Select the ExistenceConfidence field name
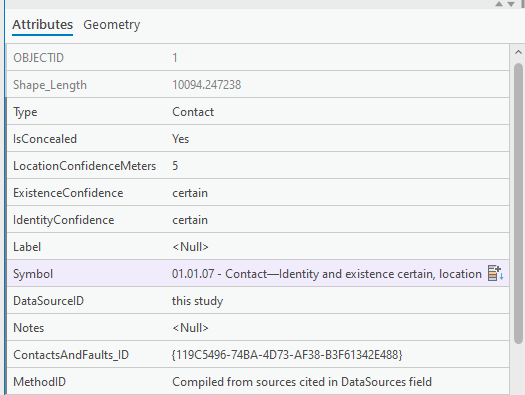This screenshot has width=525, height=395. tap(68, 193)
